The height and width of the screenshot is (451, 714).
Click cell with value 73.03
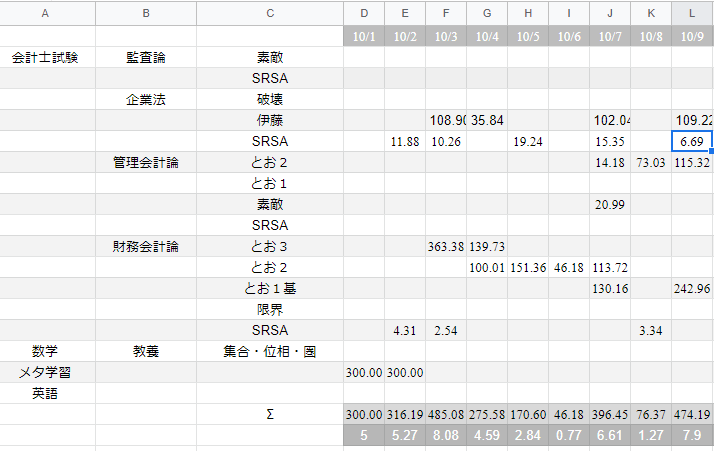click(x=651, y=162)
